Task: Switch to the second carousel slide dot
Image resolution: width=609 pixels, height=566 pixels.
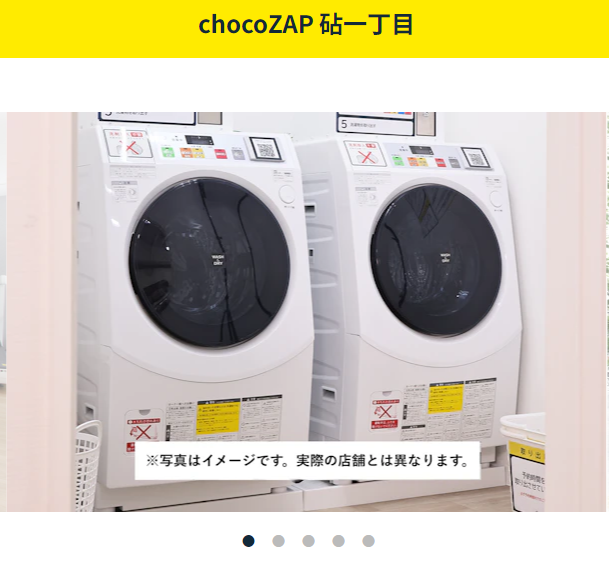Action: pos(278,541)
